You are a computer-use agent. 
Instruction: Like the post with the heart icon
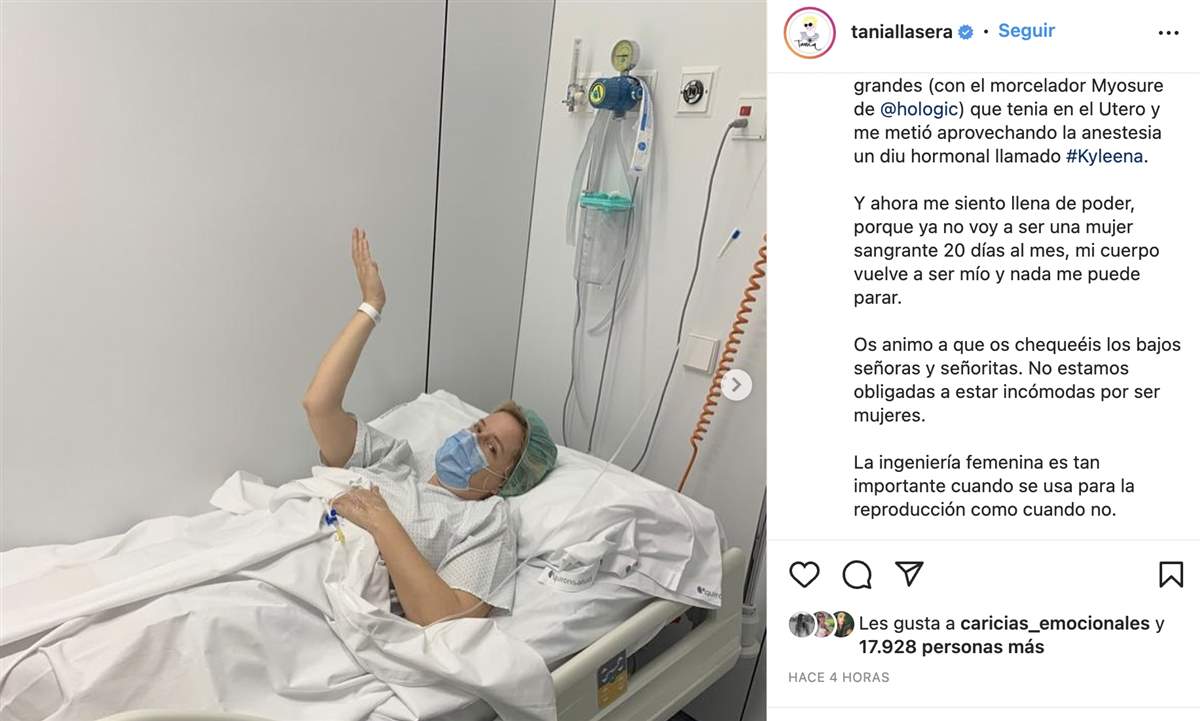[x=804, y=574]
